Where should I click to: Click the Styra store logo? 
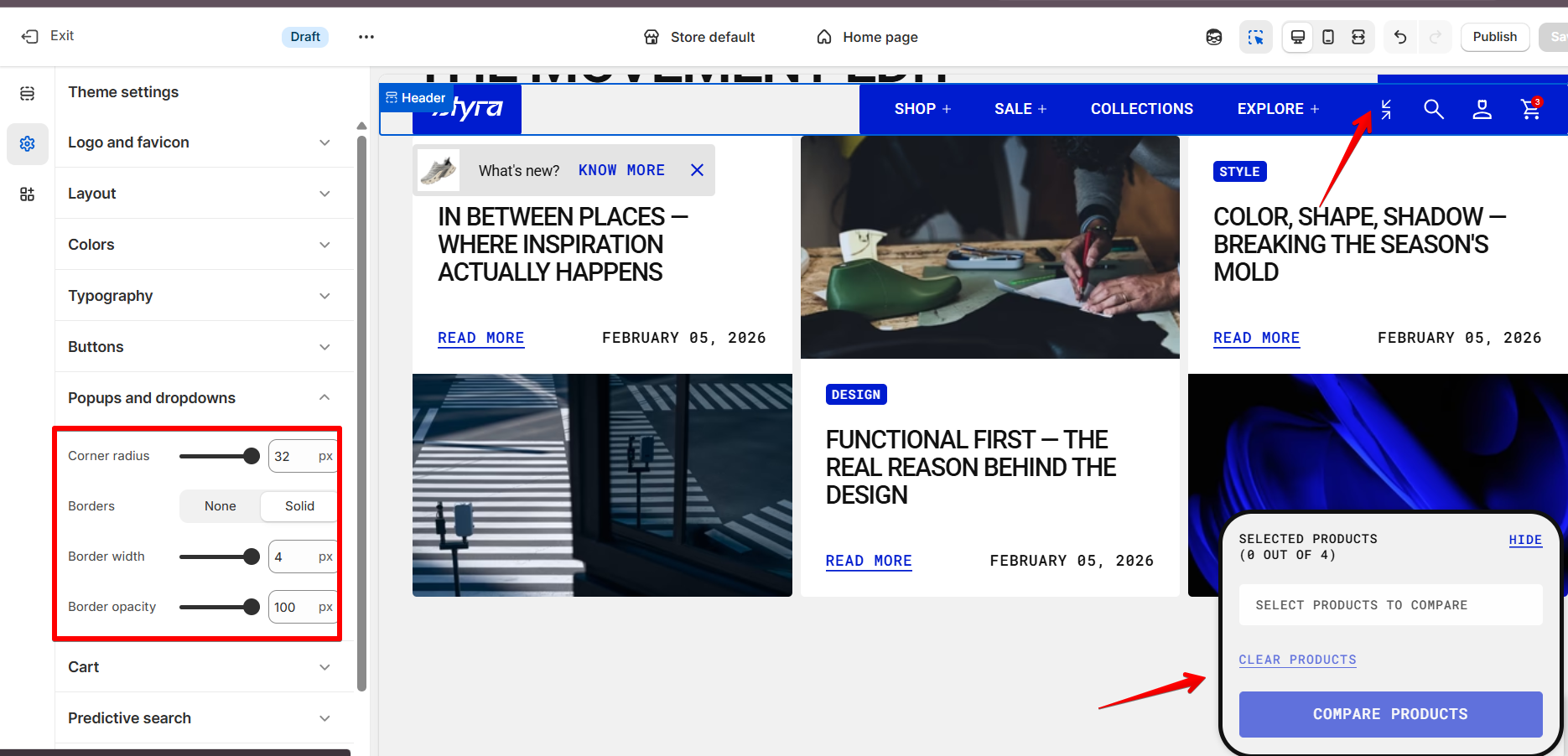(x=467, y=109)
